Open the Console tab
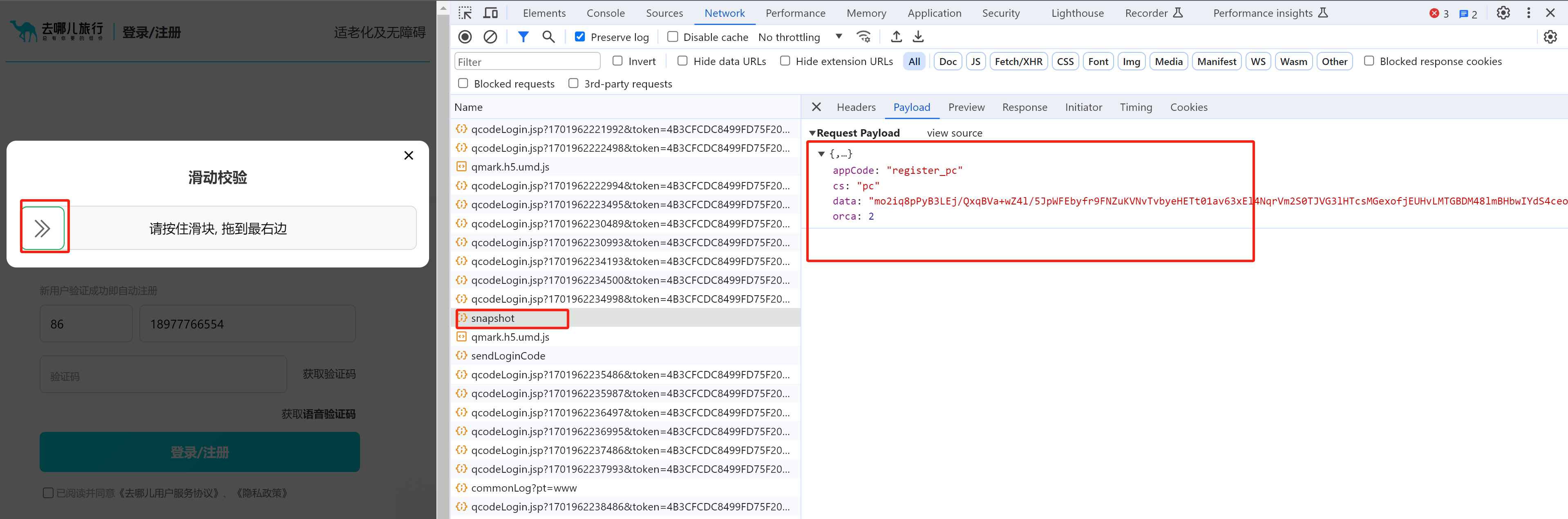This screenshot has height=519, width=1568. [605, 13]
